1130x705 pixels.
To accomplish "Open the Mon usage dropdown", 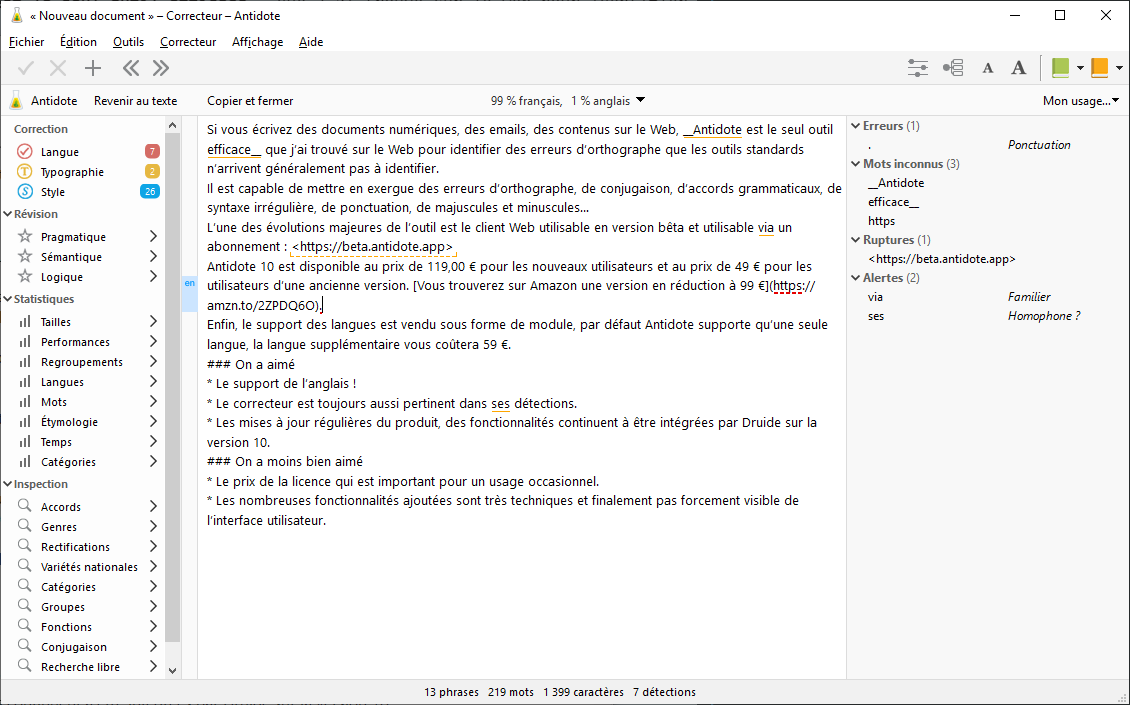I will coord(1081,101).
